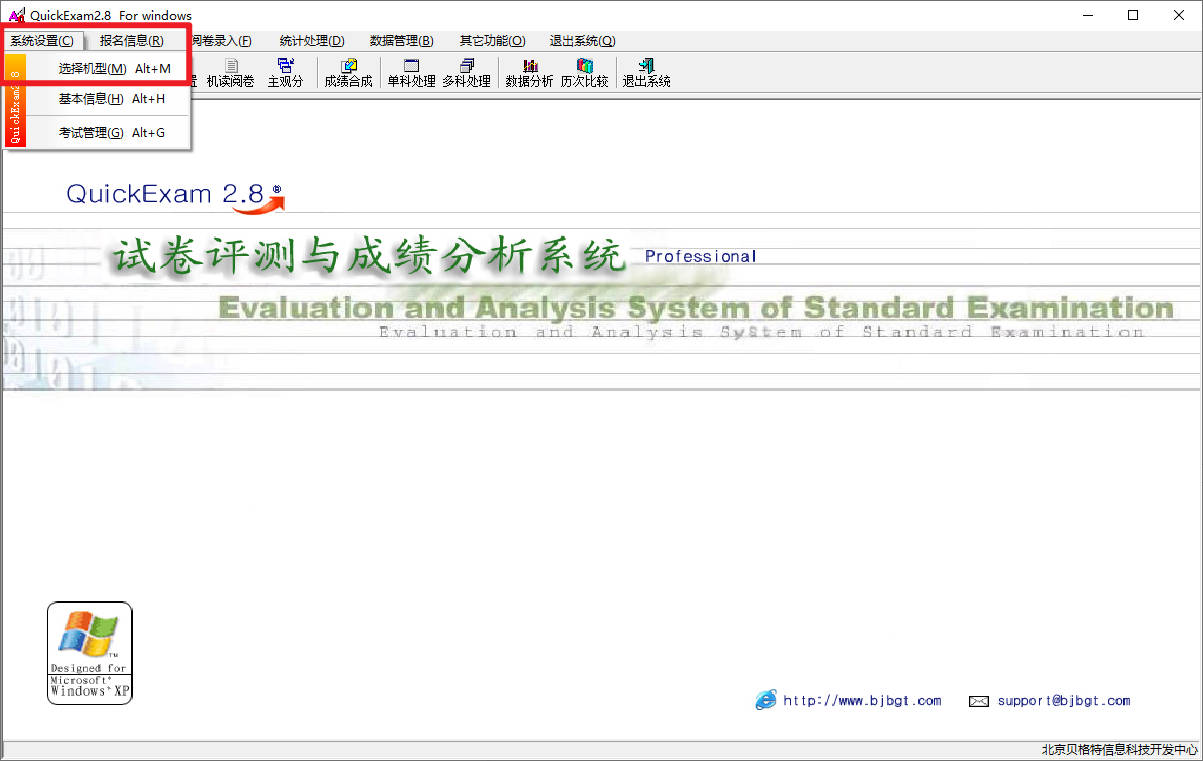This screenshot has height=761, width=1203.
Task: Open the 退出系统(Q) menu
Action: (582, 41)
